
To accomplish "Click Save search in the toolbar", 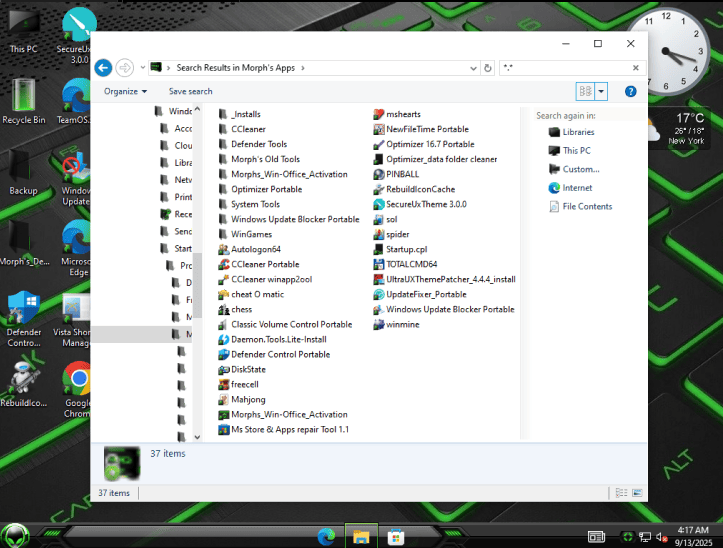I will 190,91.
